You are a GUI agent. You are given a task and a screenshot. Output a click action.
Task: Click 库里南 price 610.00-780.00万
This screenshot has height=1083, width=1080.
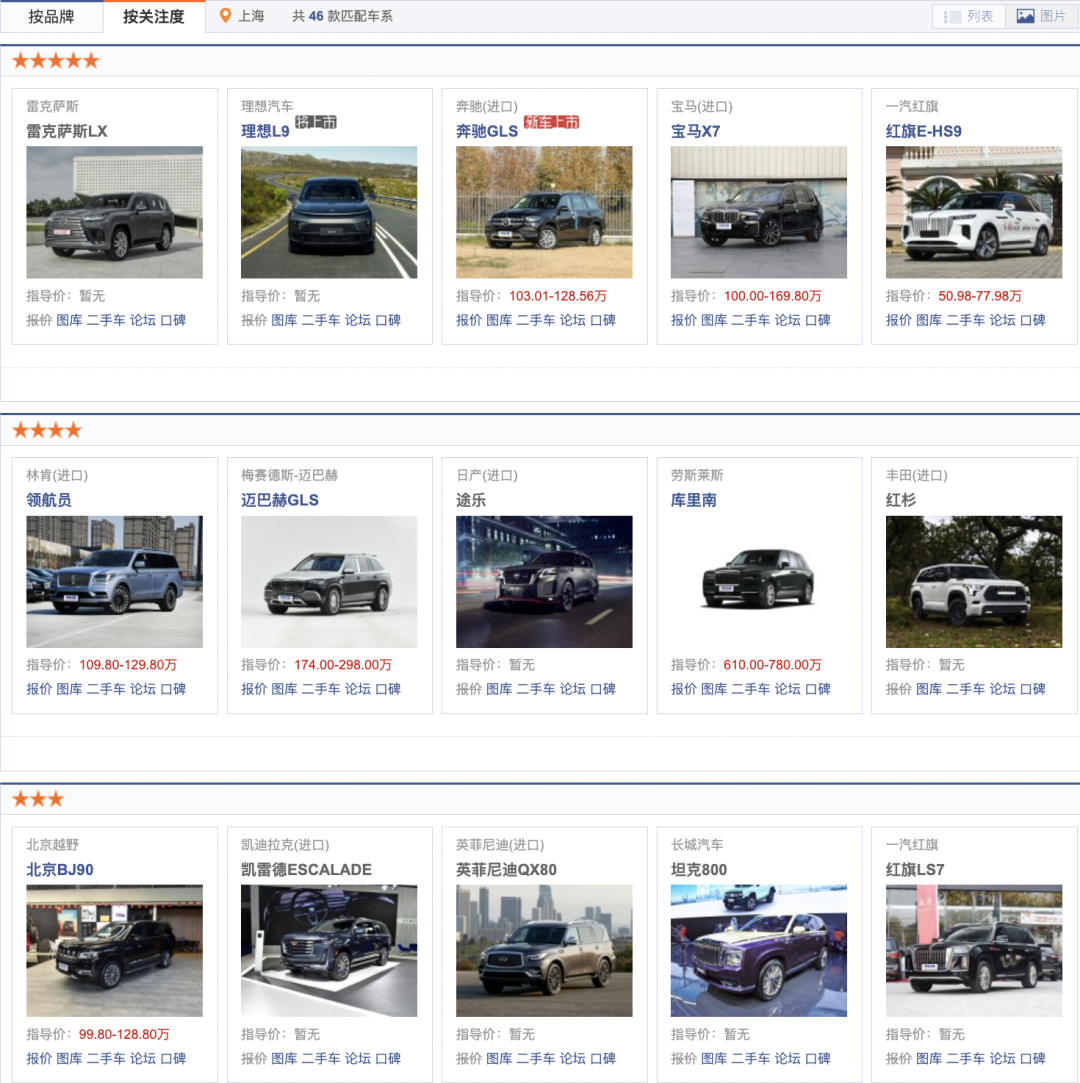click(x=773, y=664)
